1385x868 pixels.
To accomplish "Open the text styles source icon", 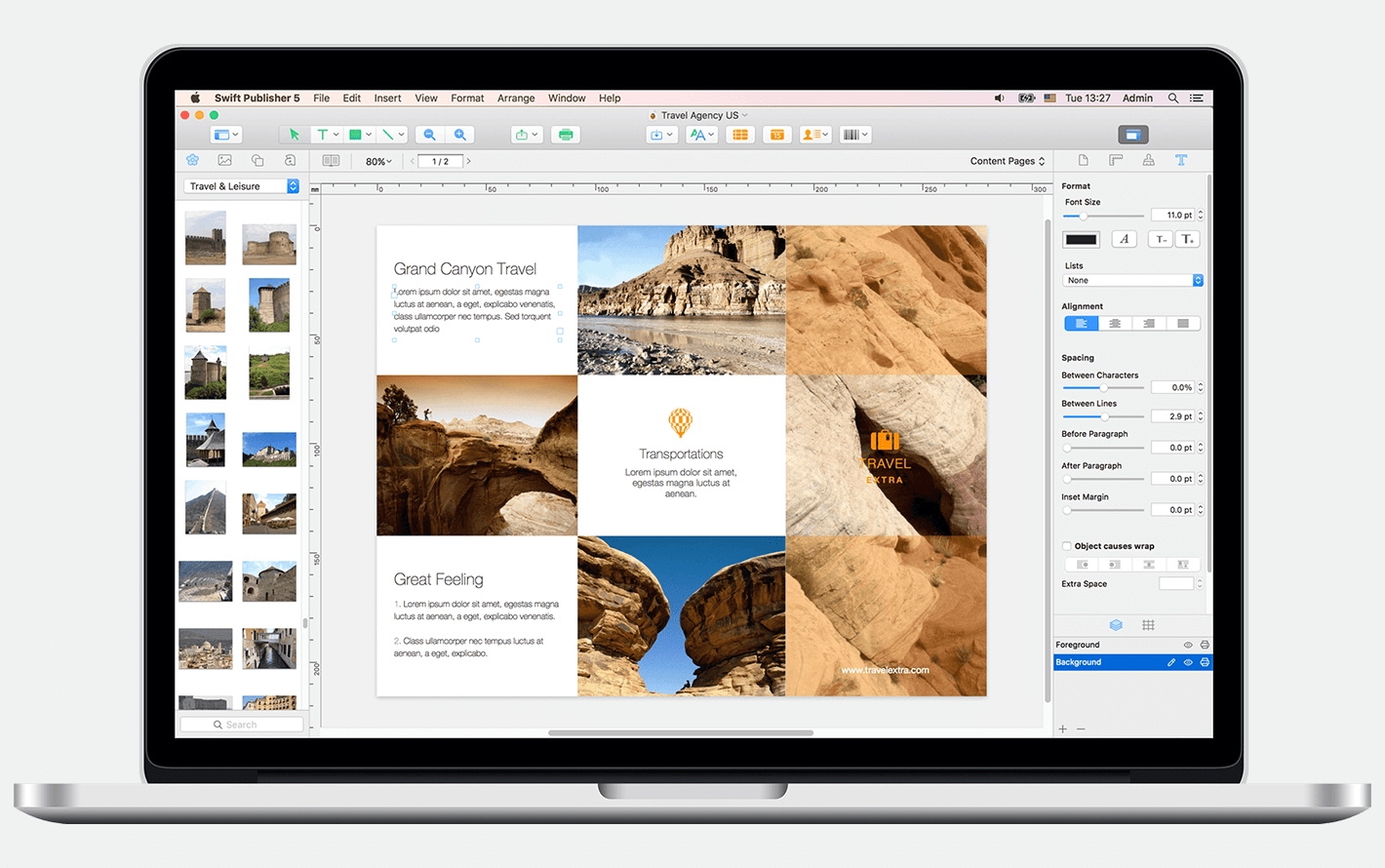I will (x=290, y=160).
